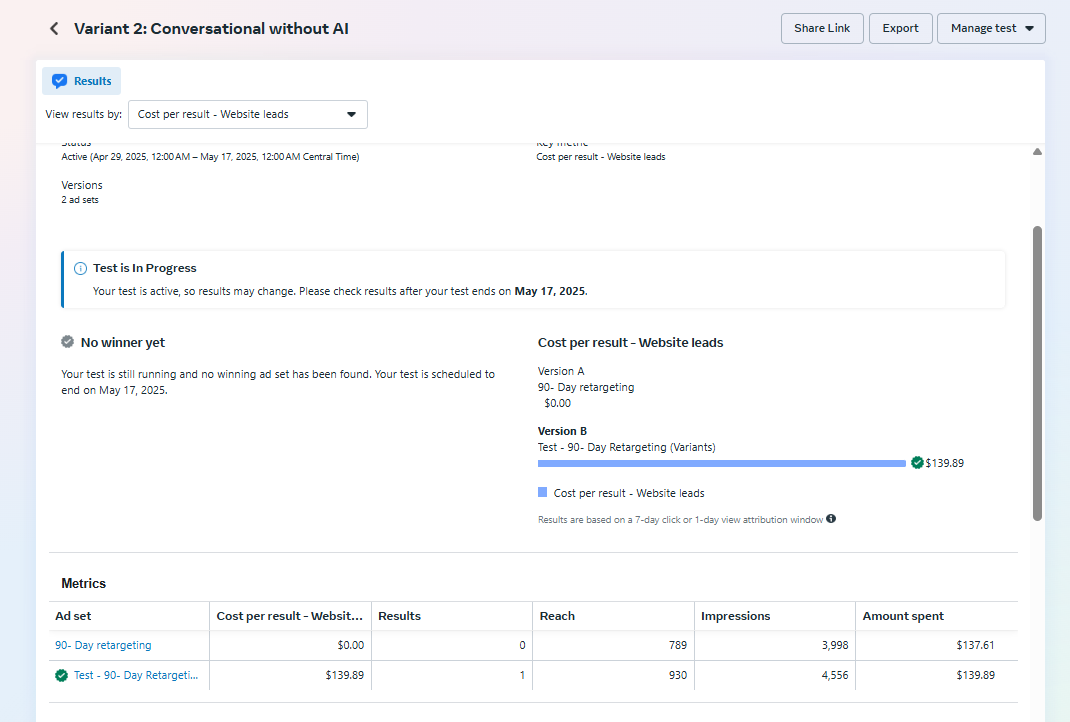Click the Results tab checkmark icon
Image resolution: width=1070 pixels, height=722 pixels.
click(59, 81)
